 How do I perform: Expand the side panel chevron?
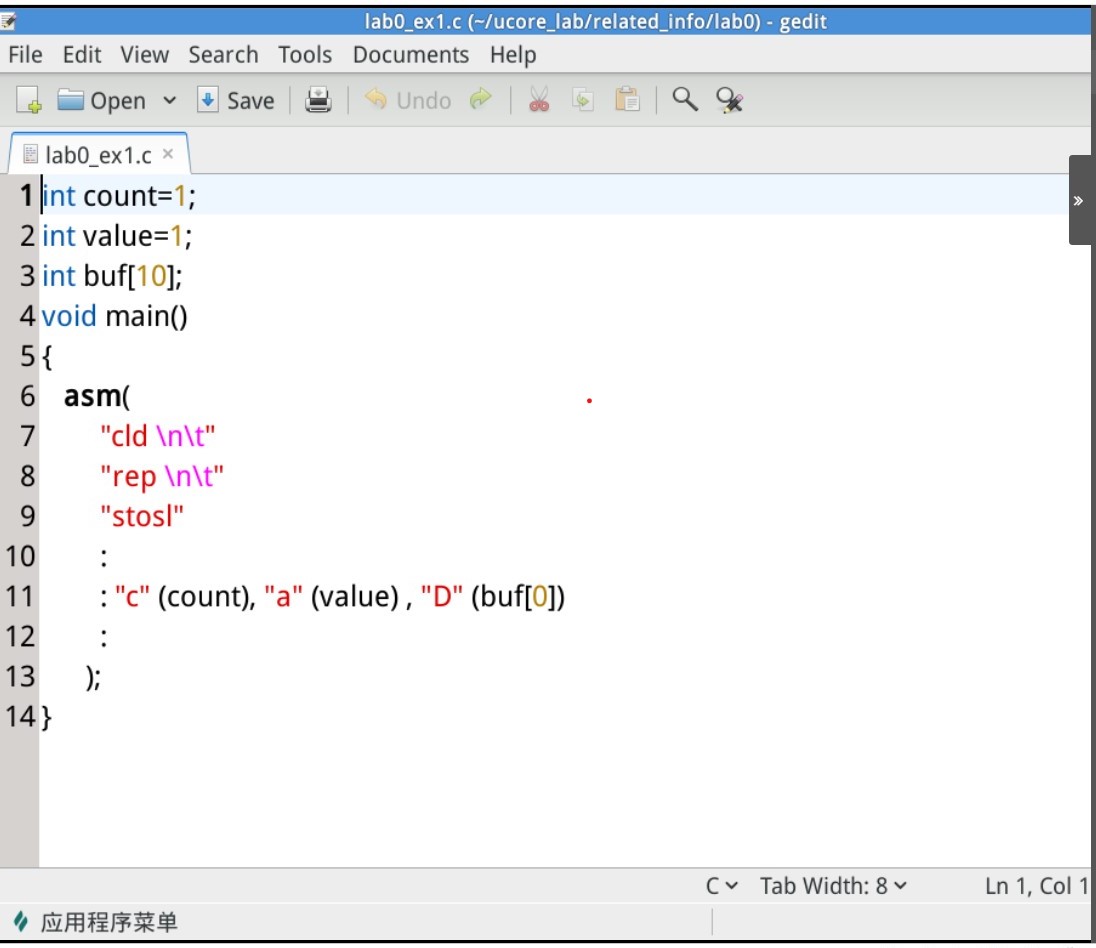pos(1079,199)
